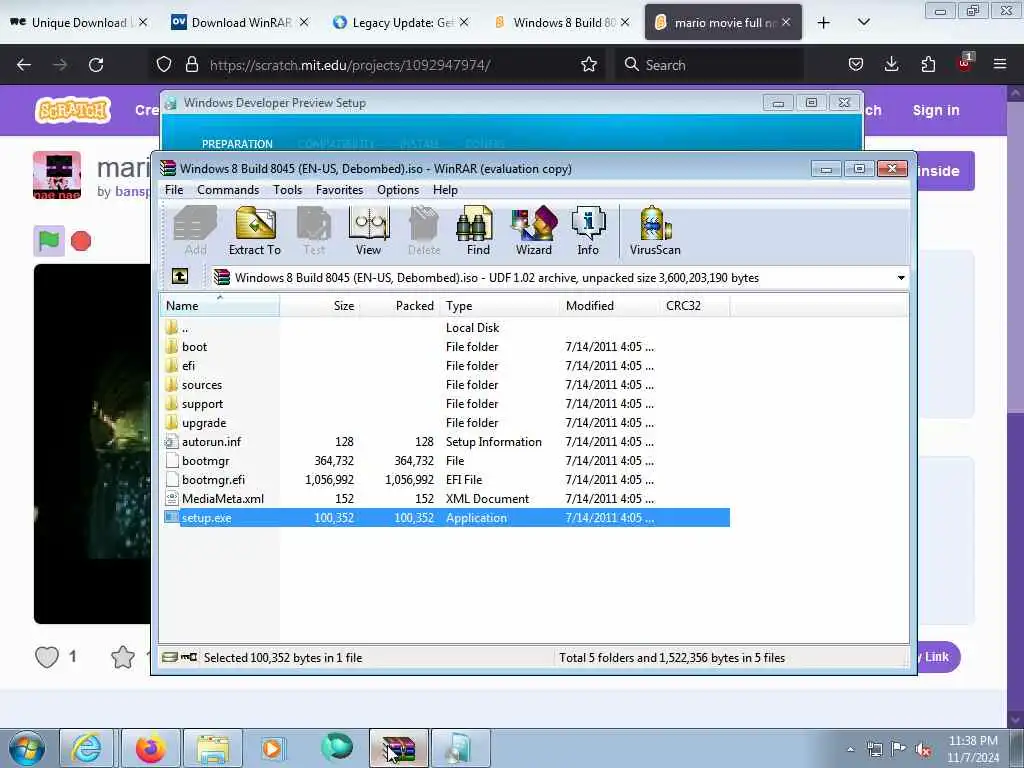Click the Test toolbar icon in WinRAR

[x=314, y=231]
